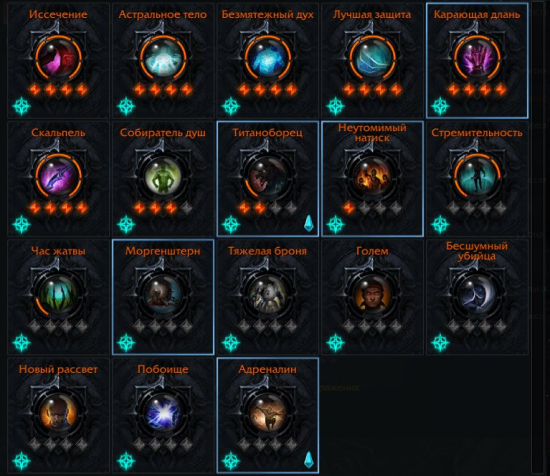Select the Лучшая защита shield icon
The width and height of the screenshot is (550, 476).
pos(372,57)
